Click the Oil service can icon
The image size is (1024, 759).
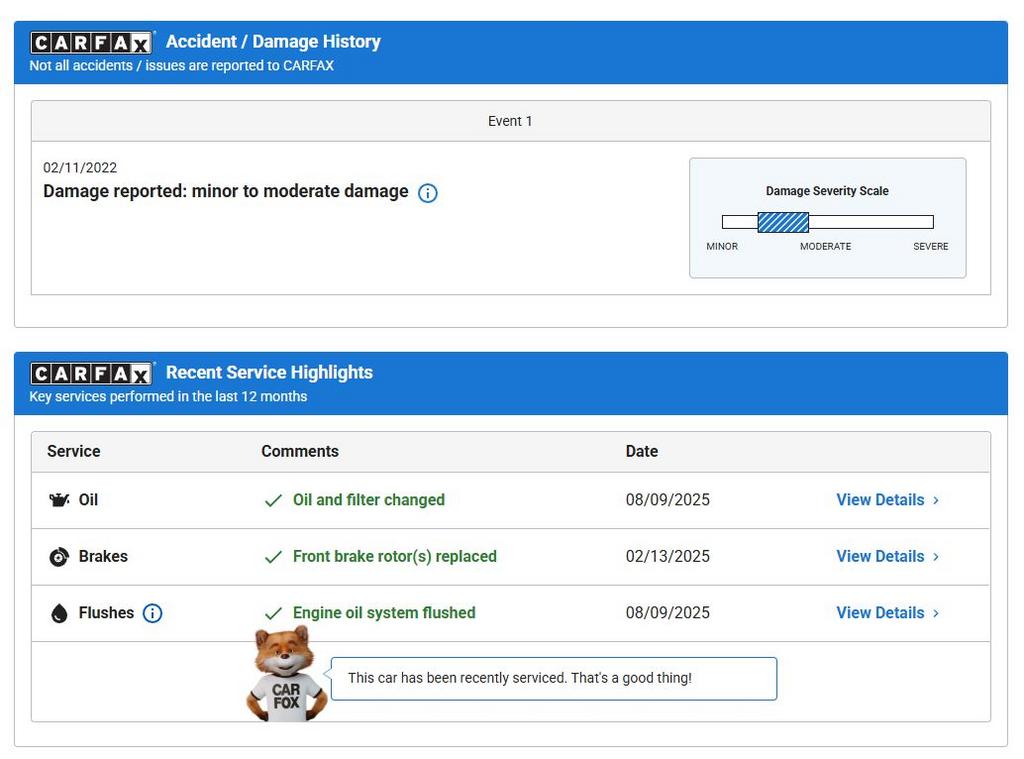(59, 500)
